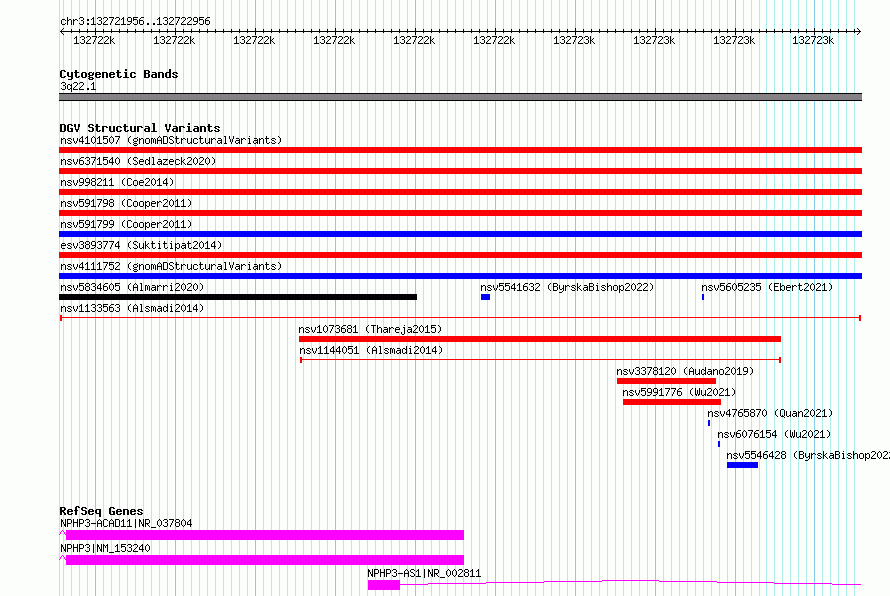This screenshot has height=596, width=890.
Task: Open variant nsv5605235 (Ebert2021) label
Action: coord(767,287)
